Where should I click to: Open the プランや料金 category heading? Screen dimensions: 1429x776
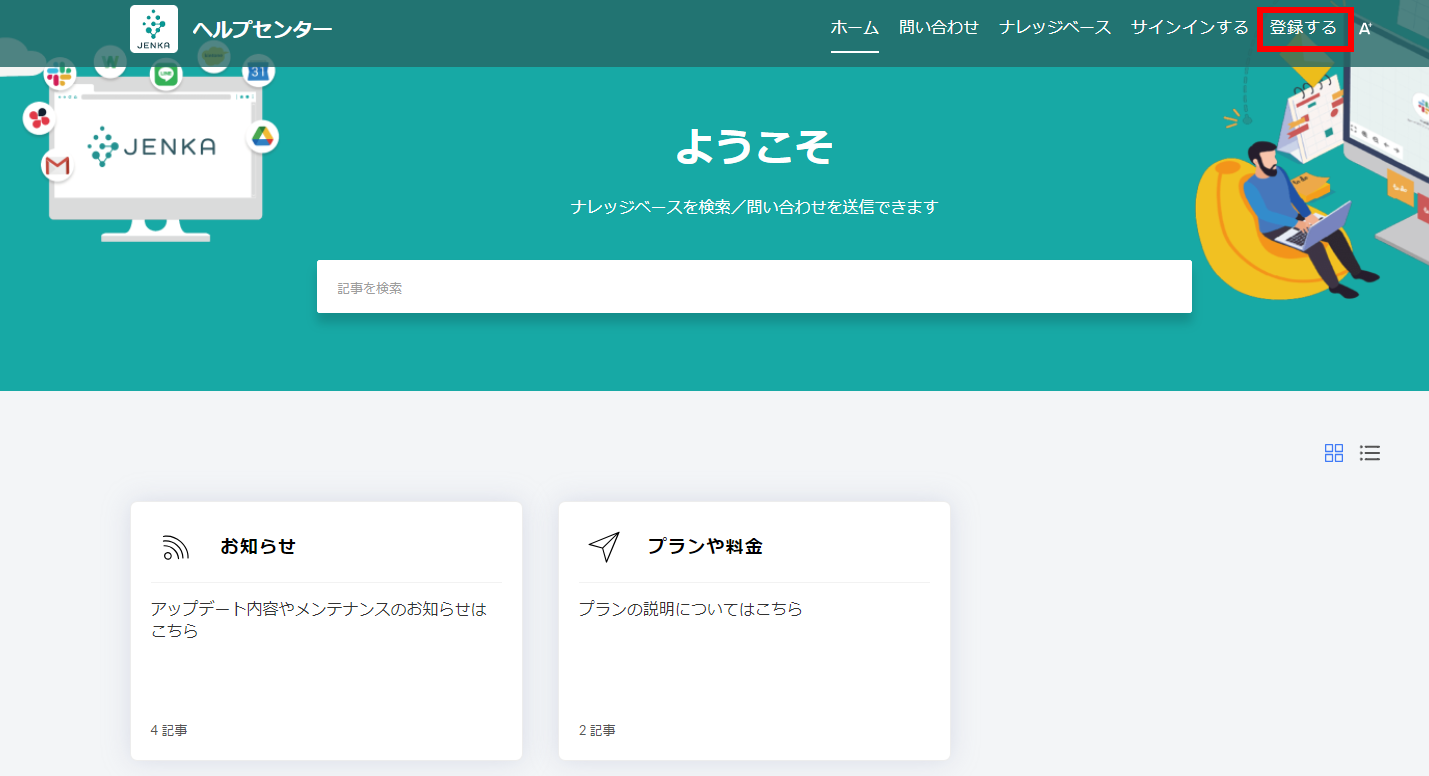click(705, 546)
